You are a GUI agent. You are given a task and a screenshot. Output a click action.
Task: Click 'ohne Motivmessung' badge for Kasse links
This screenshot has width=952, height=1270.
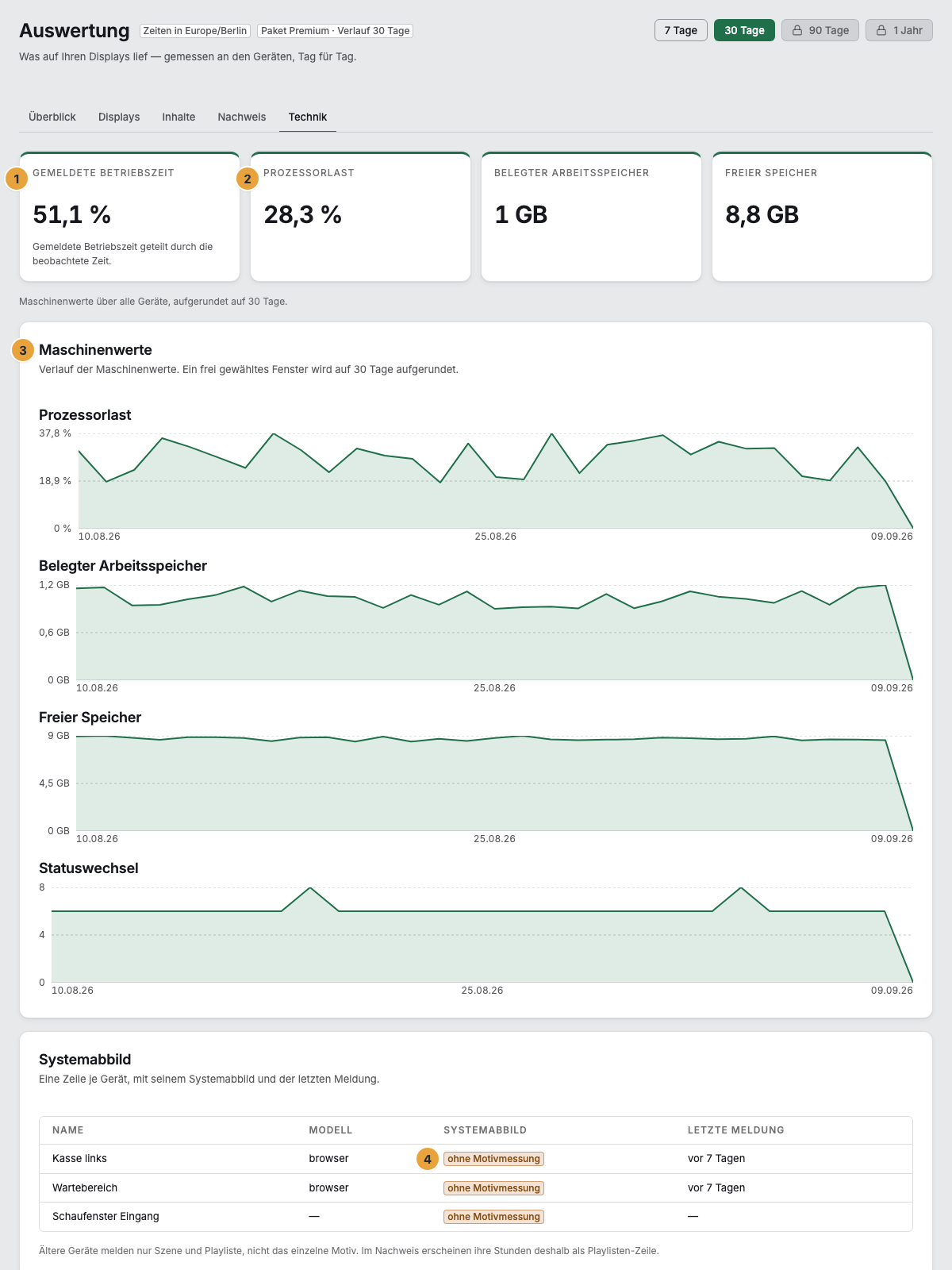point(493,1159)
